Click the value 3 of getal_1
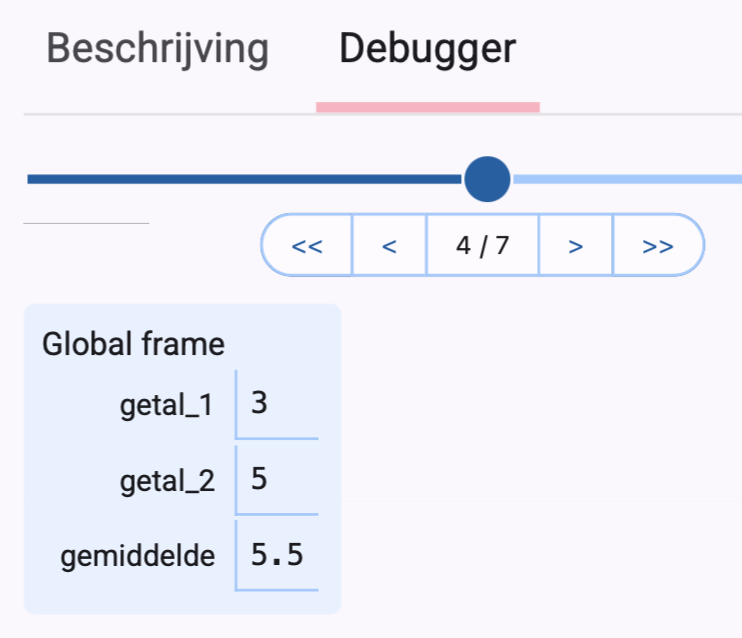 260,405
